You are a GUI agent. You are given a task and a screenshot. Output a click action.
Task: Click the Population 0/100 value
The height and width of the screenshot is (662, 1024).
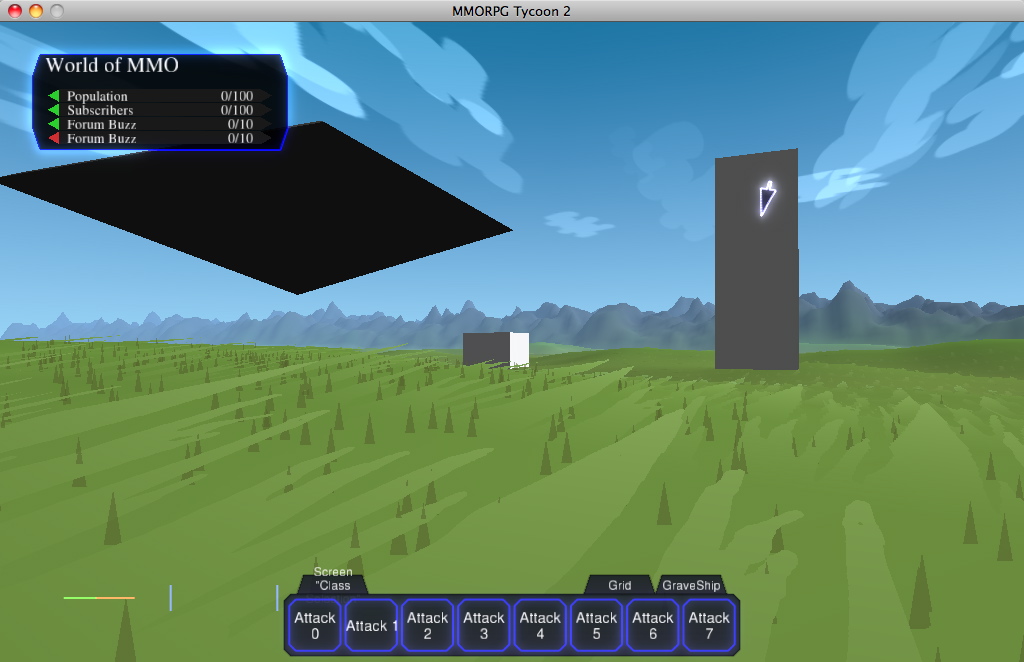coord(236,96)
